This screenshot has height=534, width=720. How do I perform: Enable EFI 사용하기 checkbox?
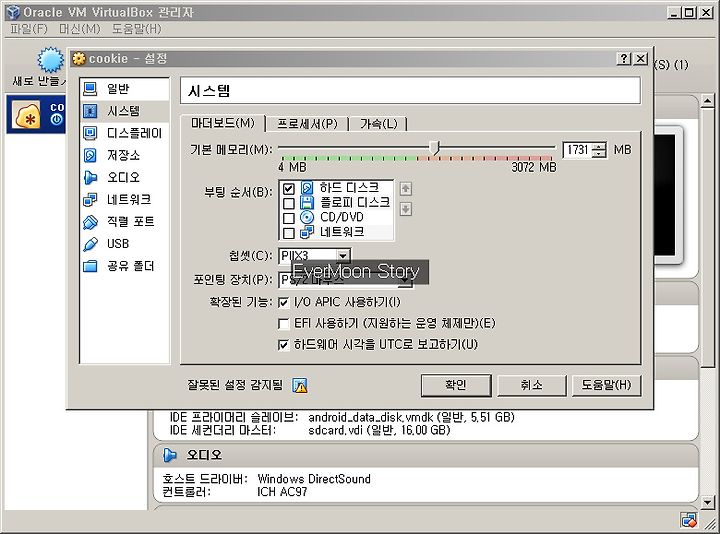pos(283,323)
